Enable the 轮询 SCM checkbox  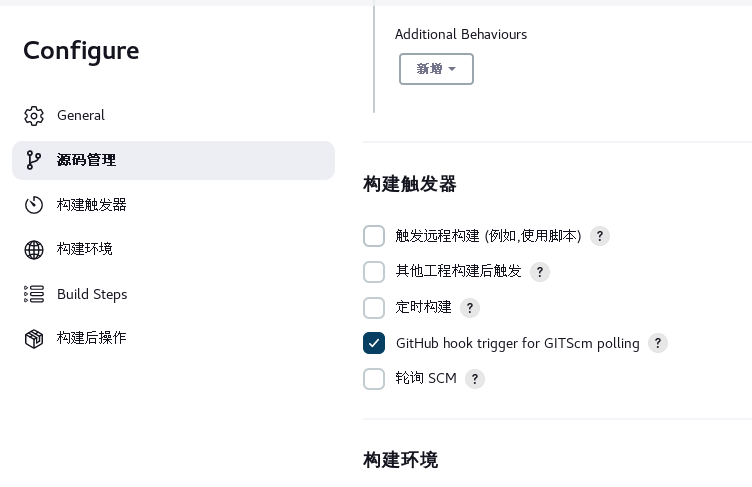click(x=374, y=379)
